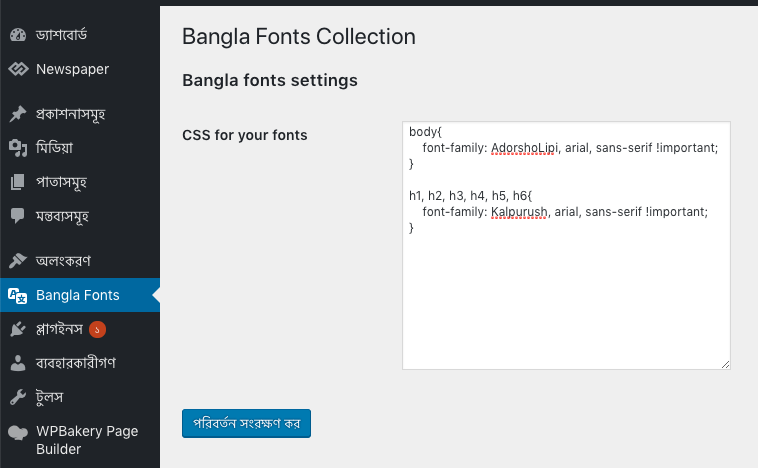
Task: Click the textarea resize handle corner
Action: pyautogui.click(x=725, y=365)
